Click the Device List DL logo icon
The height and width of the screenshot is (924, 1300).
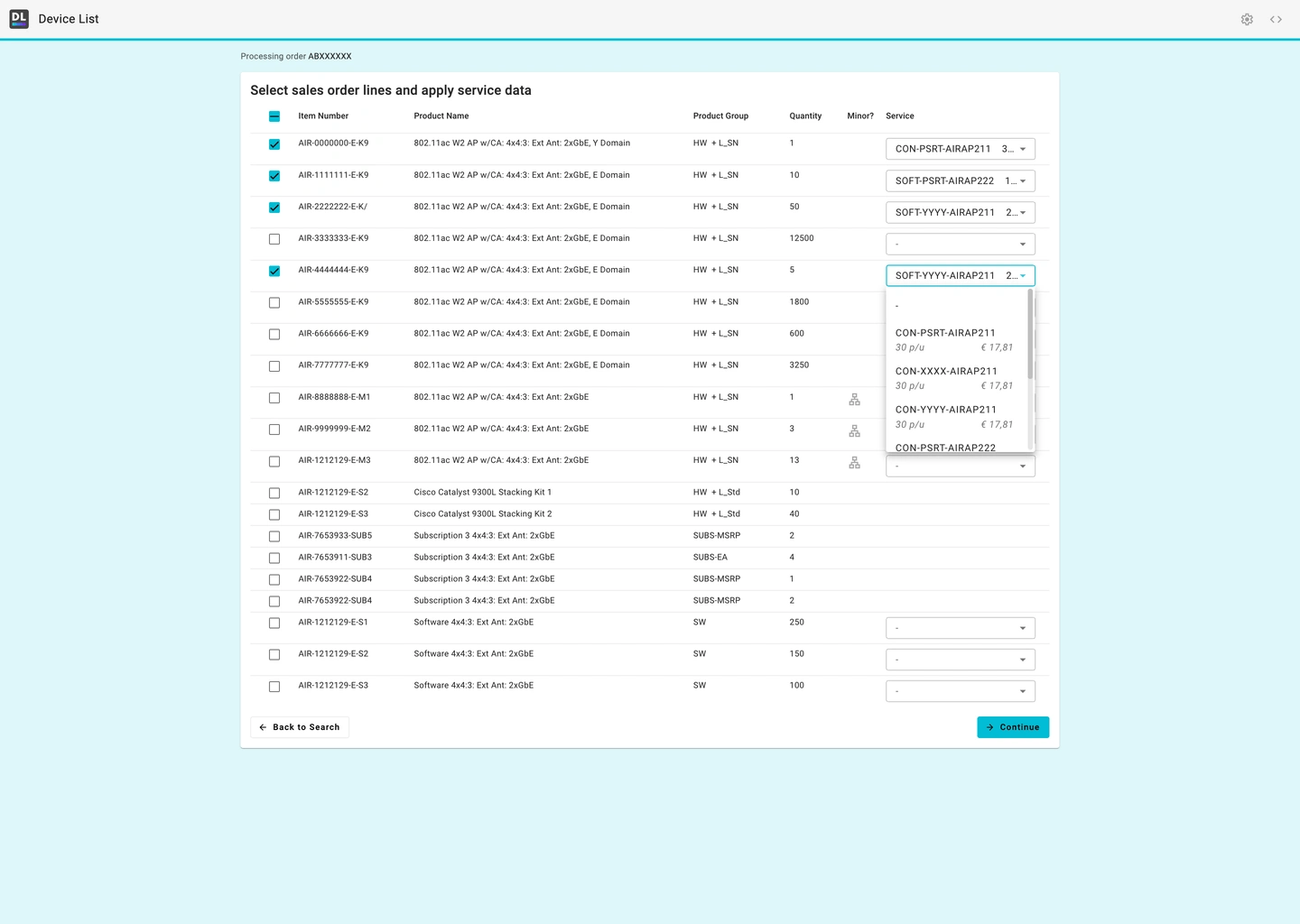coord(19,19)
